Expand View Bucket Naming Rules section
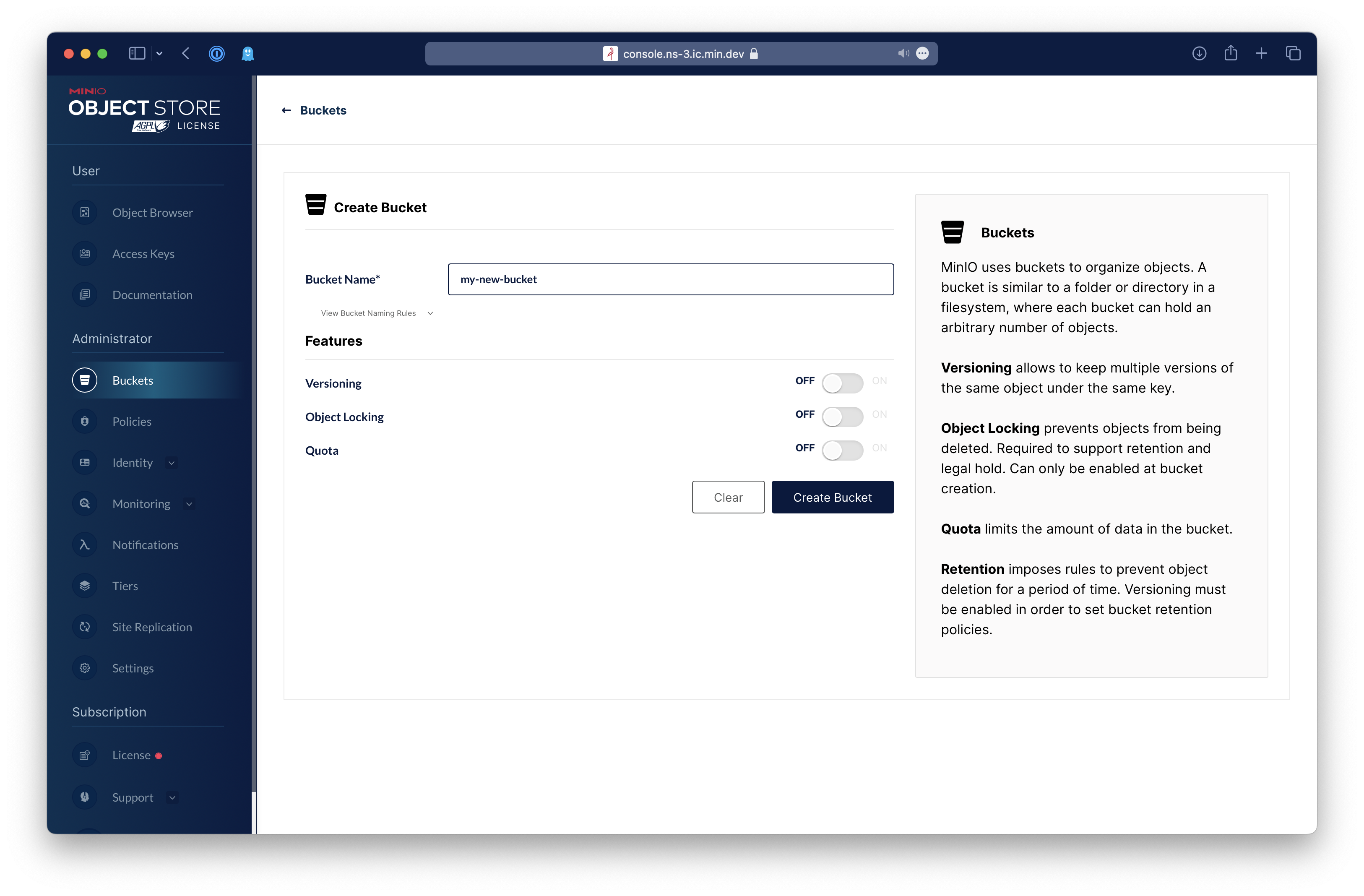 coord(375,313)
